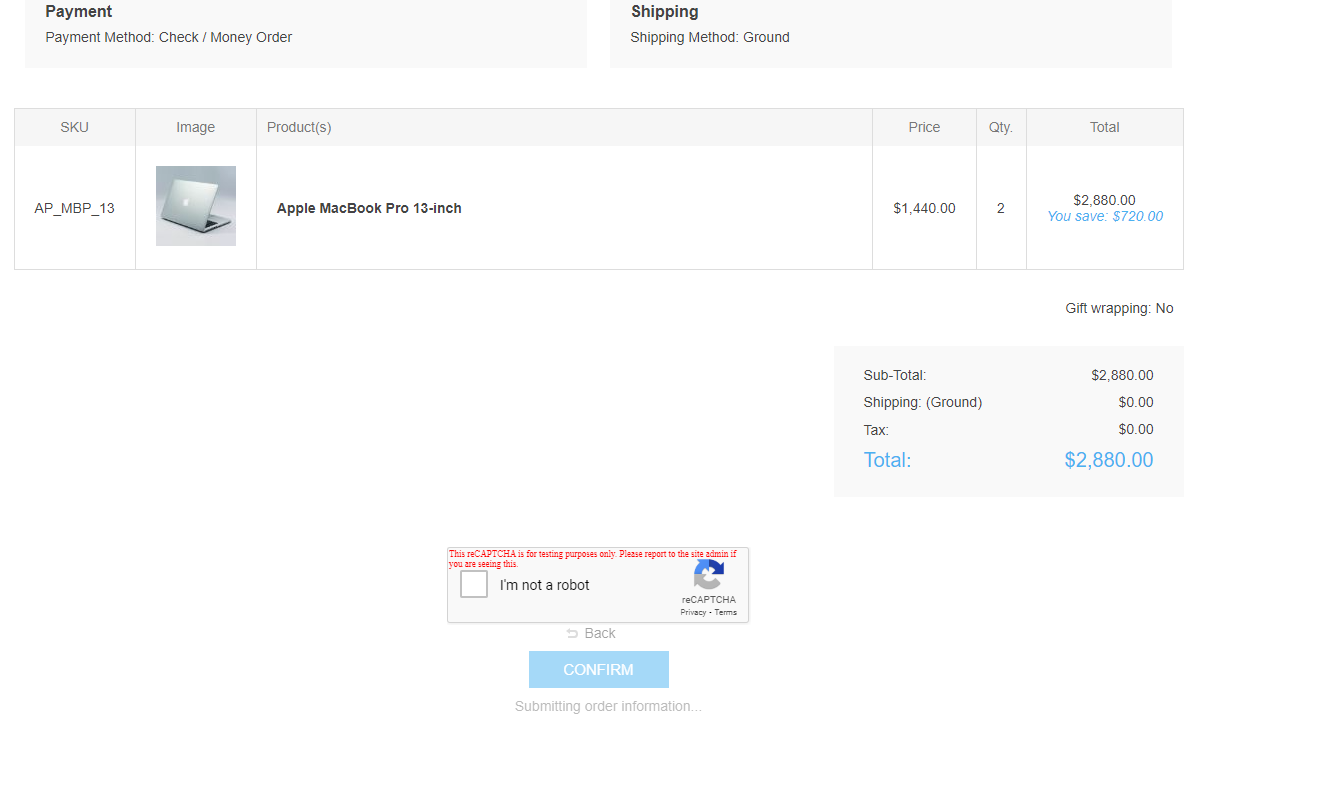Image resolution: width=1317 pixels, height=785 pixels.
Task: Click the red captcha testing warning text
Action: 594,557
